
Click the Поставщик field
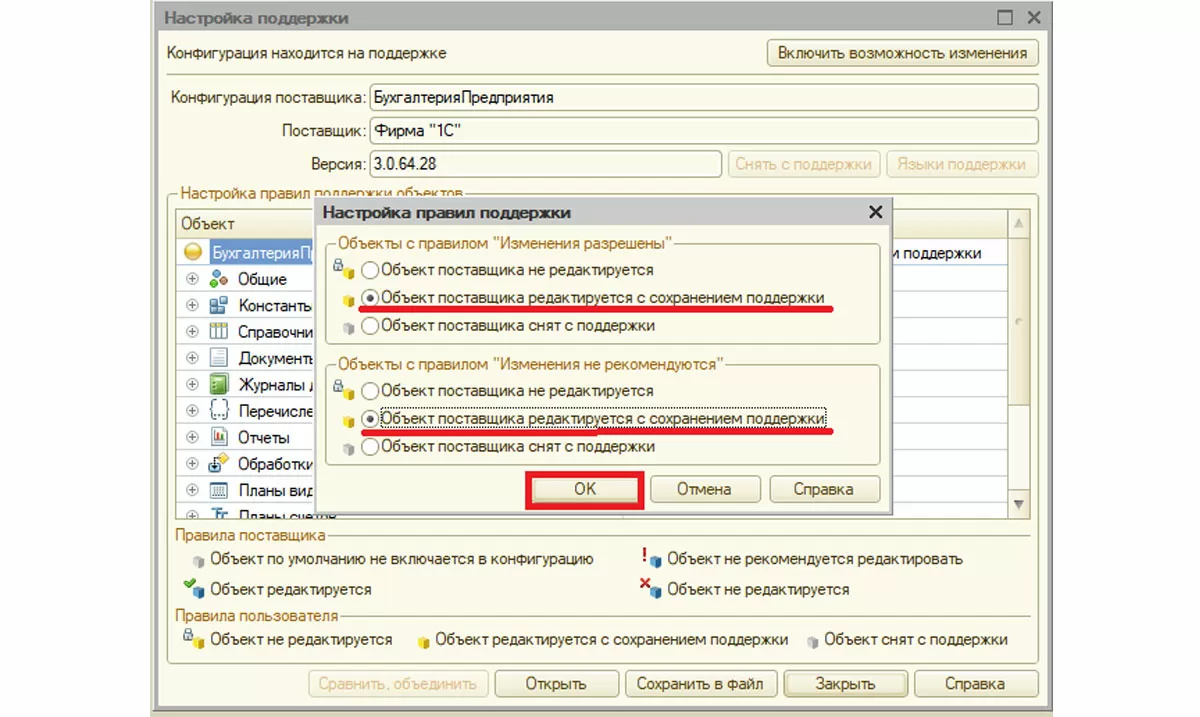[703, 131]
